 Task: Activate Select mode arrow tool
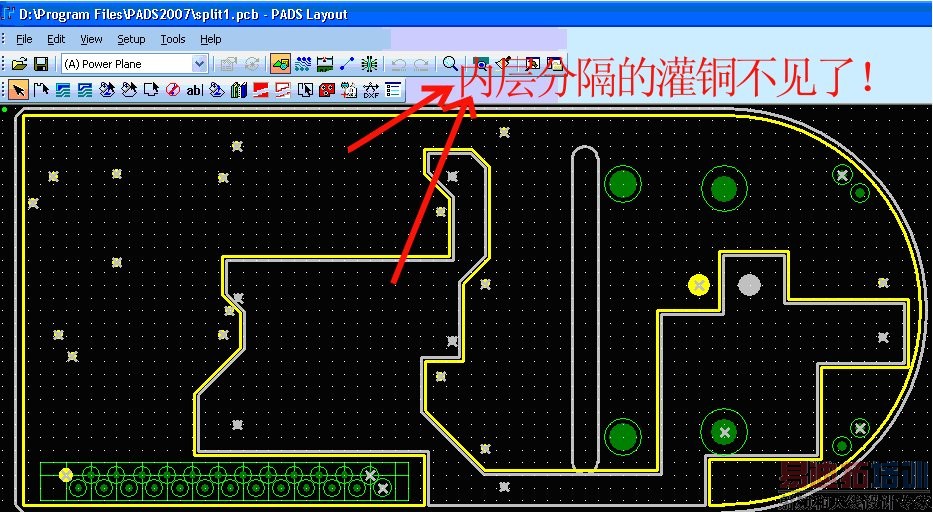pyautogui.click(x=19, y=90)
